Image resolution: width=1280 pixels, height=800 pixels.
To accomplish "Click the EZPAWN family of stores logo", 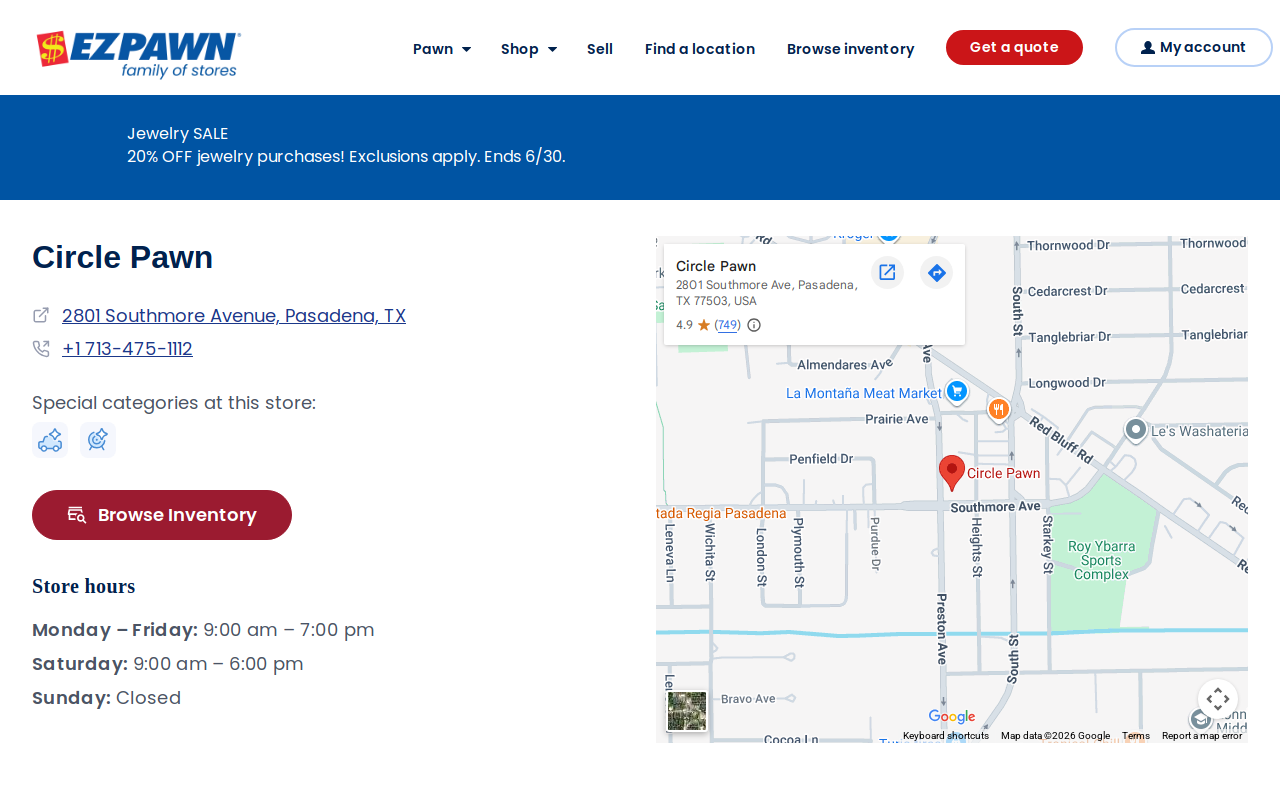I will (x=138, y=54).
